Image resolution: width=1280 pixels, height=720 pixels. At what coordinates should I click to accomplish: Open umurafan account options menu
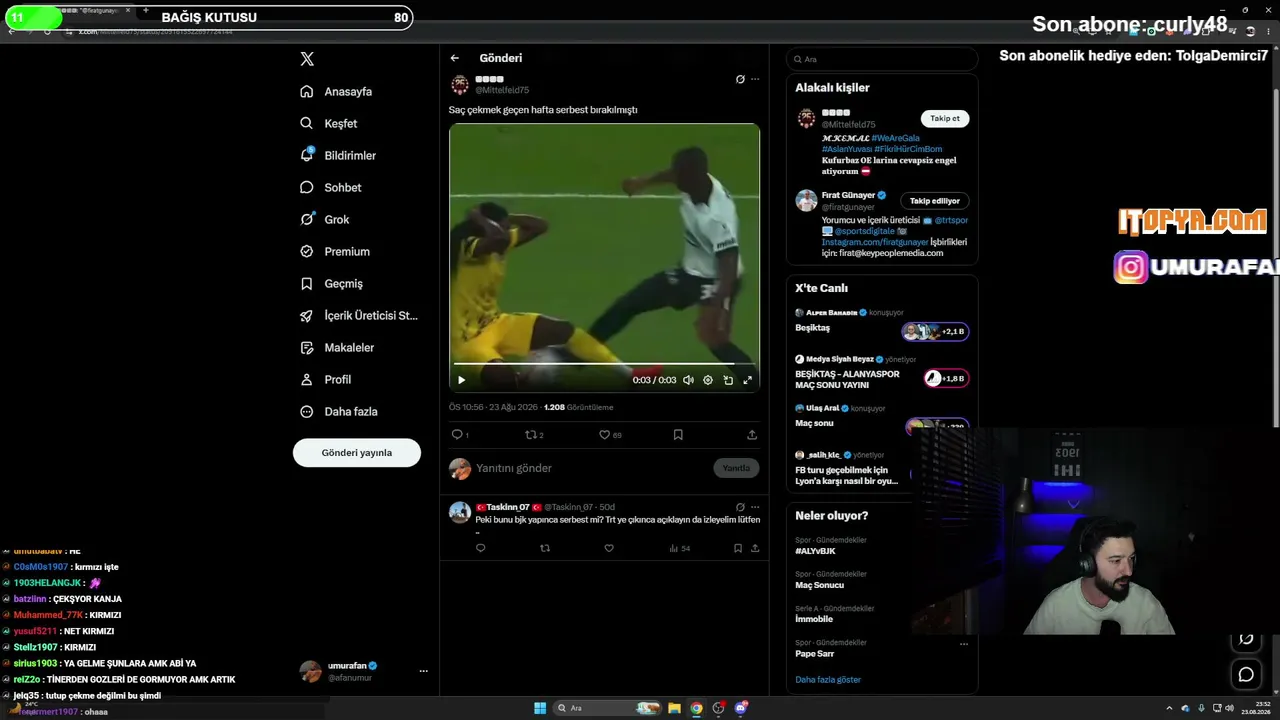click(x=423, y=671)
